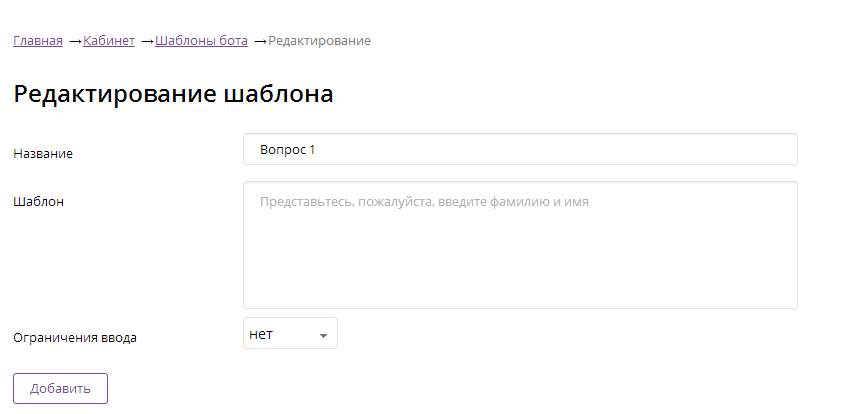Click the Редактирование шаблона page heading
This screenshot has height=414, width=841.
pyautogui.click(x=173, y=94)
